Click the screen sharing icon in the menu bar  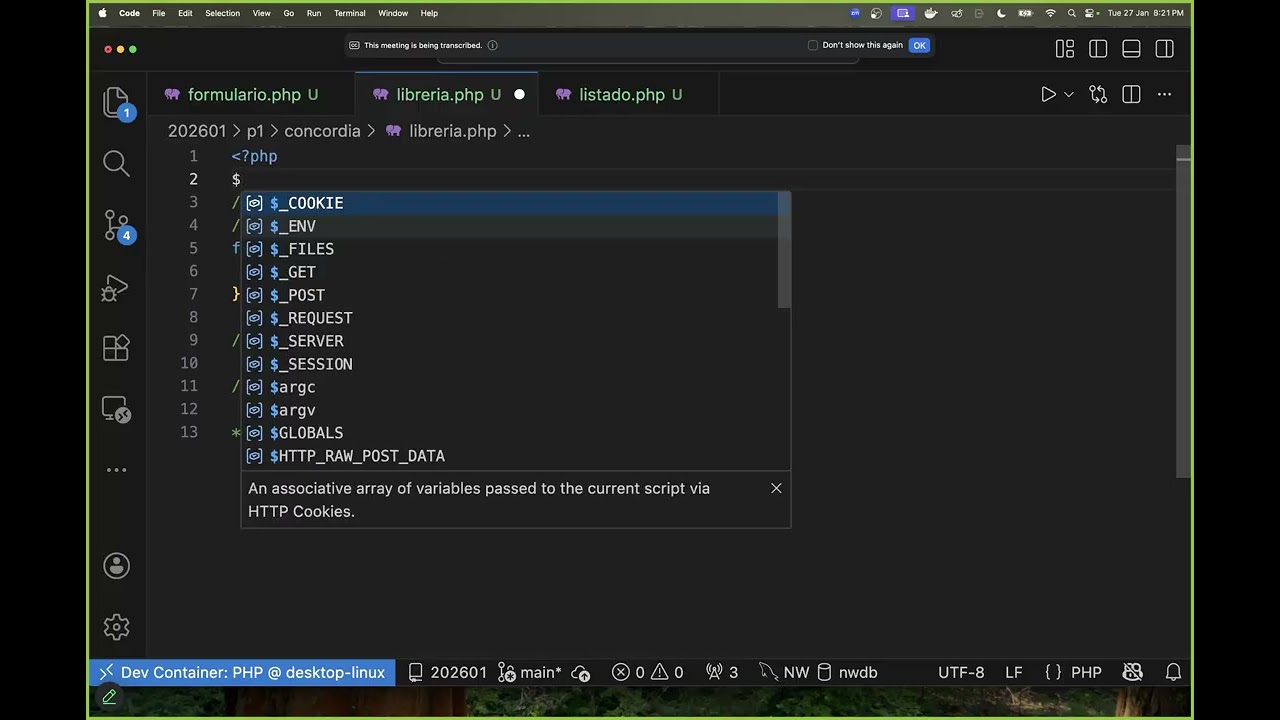tap(903, 13)
